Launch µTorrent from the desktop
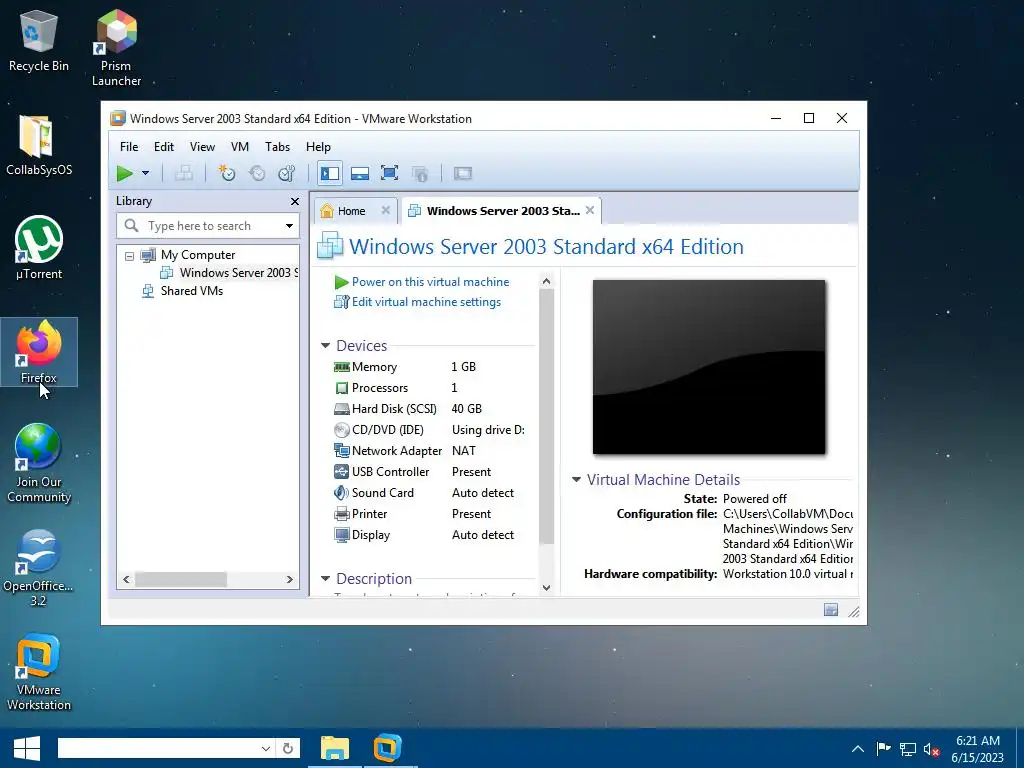This screenshot has width=1024, height=768. (x=39, y=248)
